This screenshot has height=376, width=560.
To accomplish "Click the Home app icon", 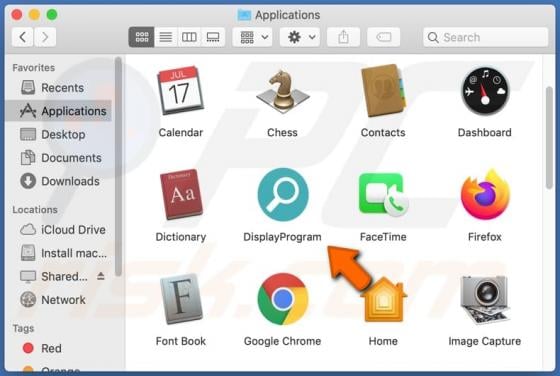I will click(x=383, y=300).
